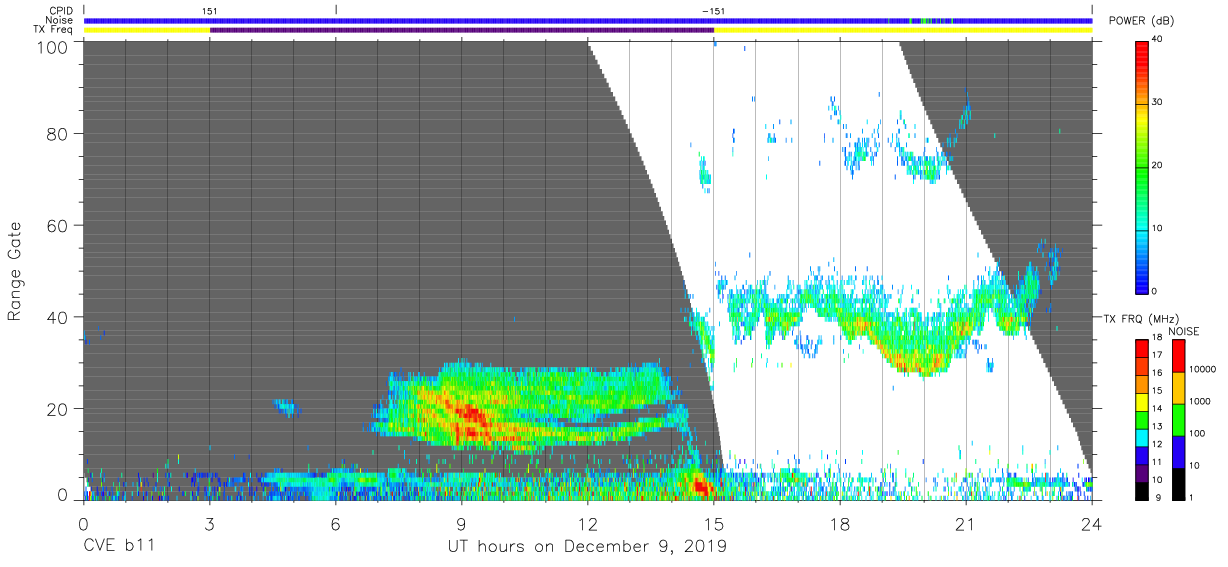Click the CPID value '151' near hour 3
The image size is (1228, 567).
click(x=209, y=10)
